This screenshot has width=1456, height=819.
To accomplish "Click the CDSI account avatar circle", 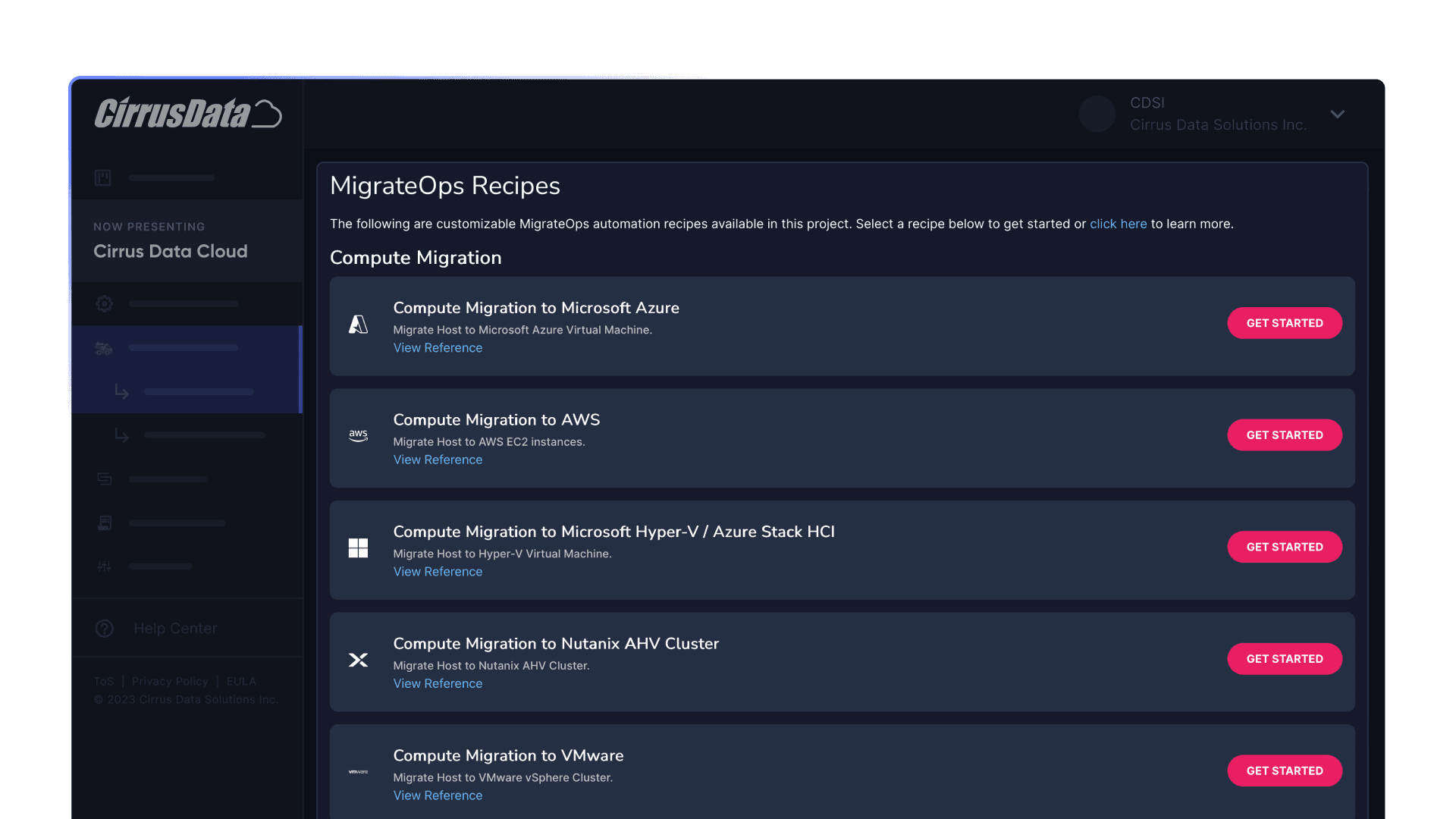I will pyautogui.click(x=1097, y=114).
